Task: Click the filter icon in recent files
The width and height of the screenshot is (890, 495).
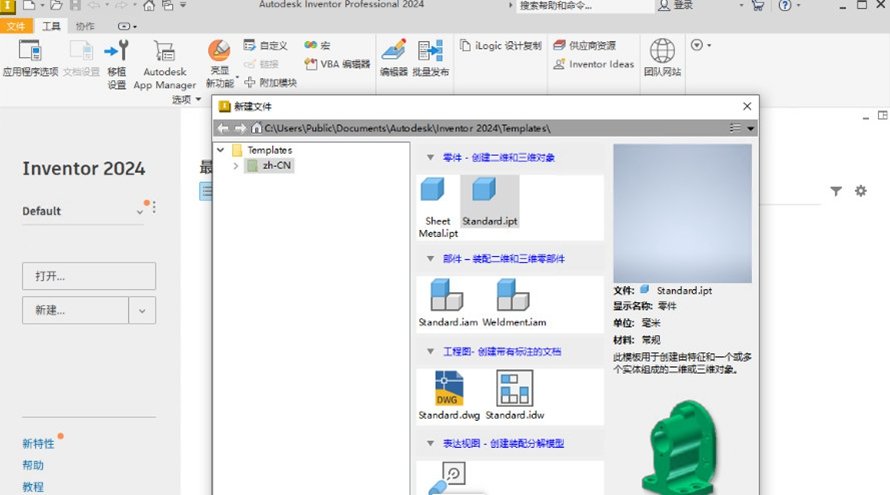Action: [x=836, y=191]
